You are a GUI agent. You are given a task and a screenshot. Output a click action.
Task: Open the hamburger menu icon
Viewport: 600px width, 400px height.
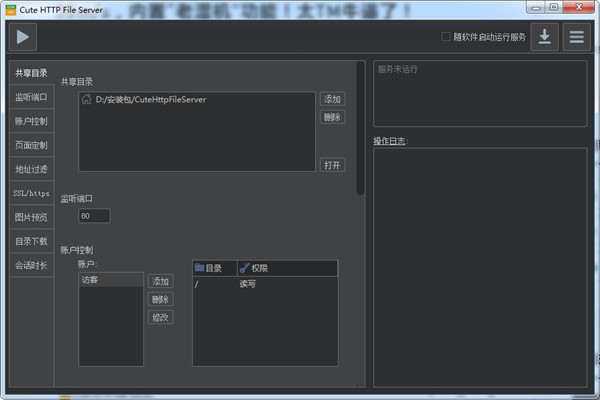(575, 37)
